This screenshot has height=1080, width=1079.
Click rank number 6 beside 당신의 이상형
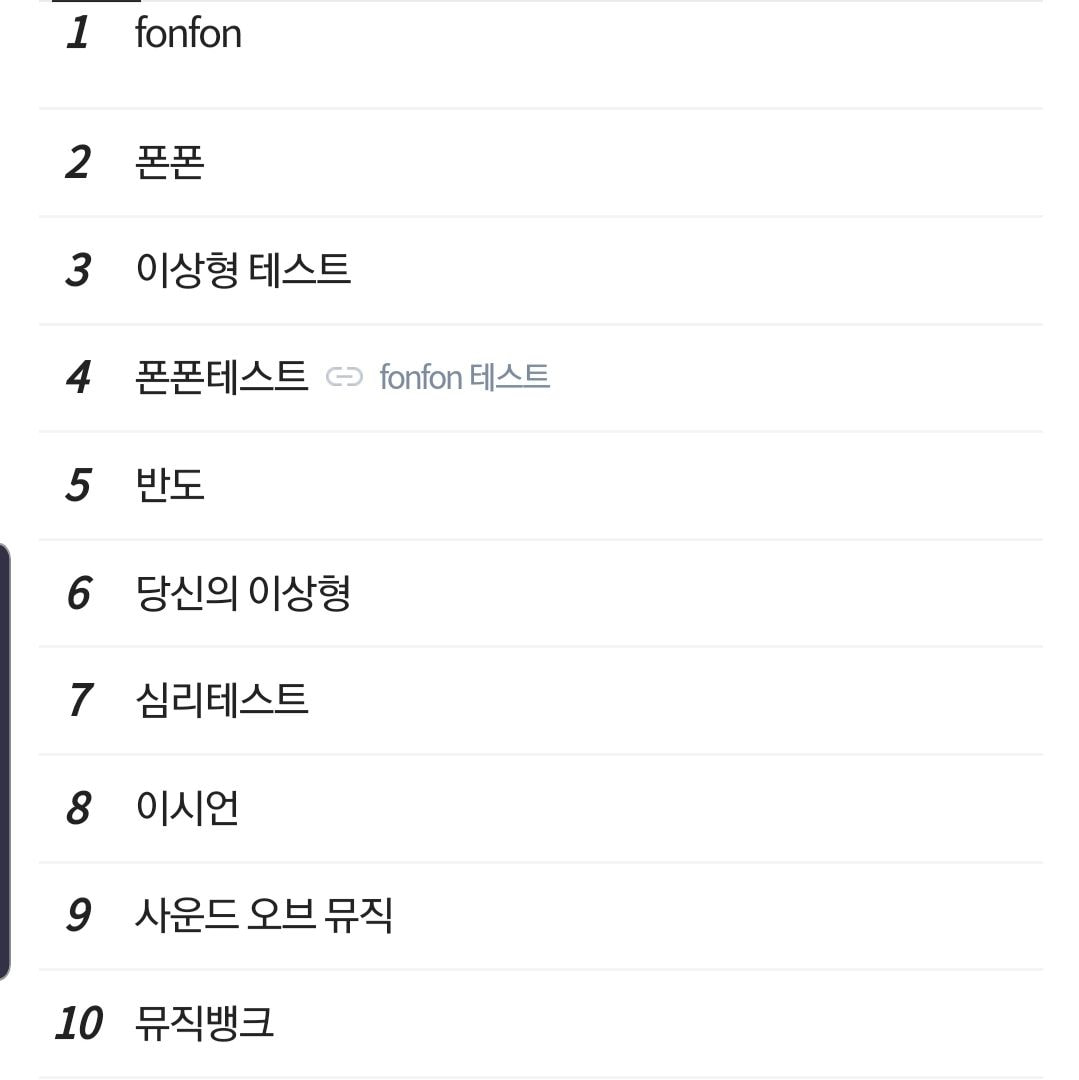pyautogui.click(x=78, y=594)
